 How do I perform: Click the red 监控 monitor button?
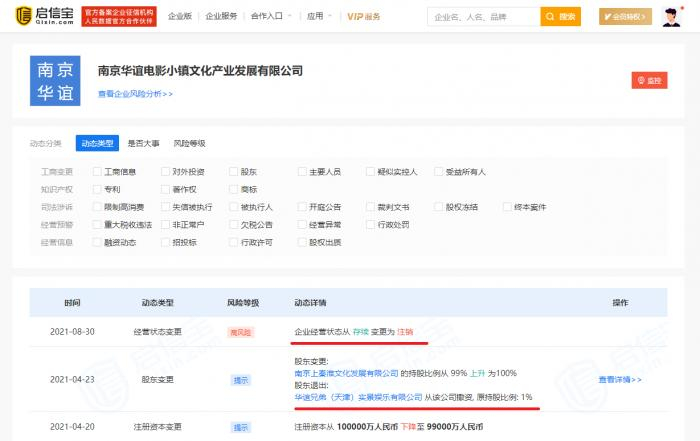click(649, 80)
